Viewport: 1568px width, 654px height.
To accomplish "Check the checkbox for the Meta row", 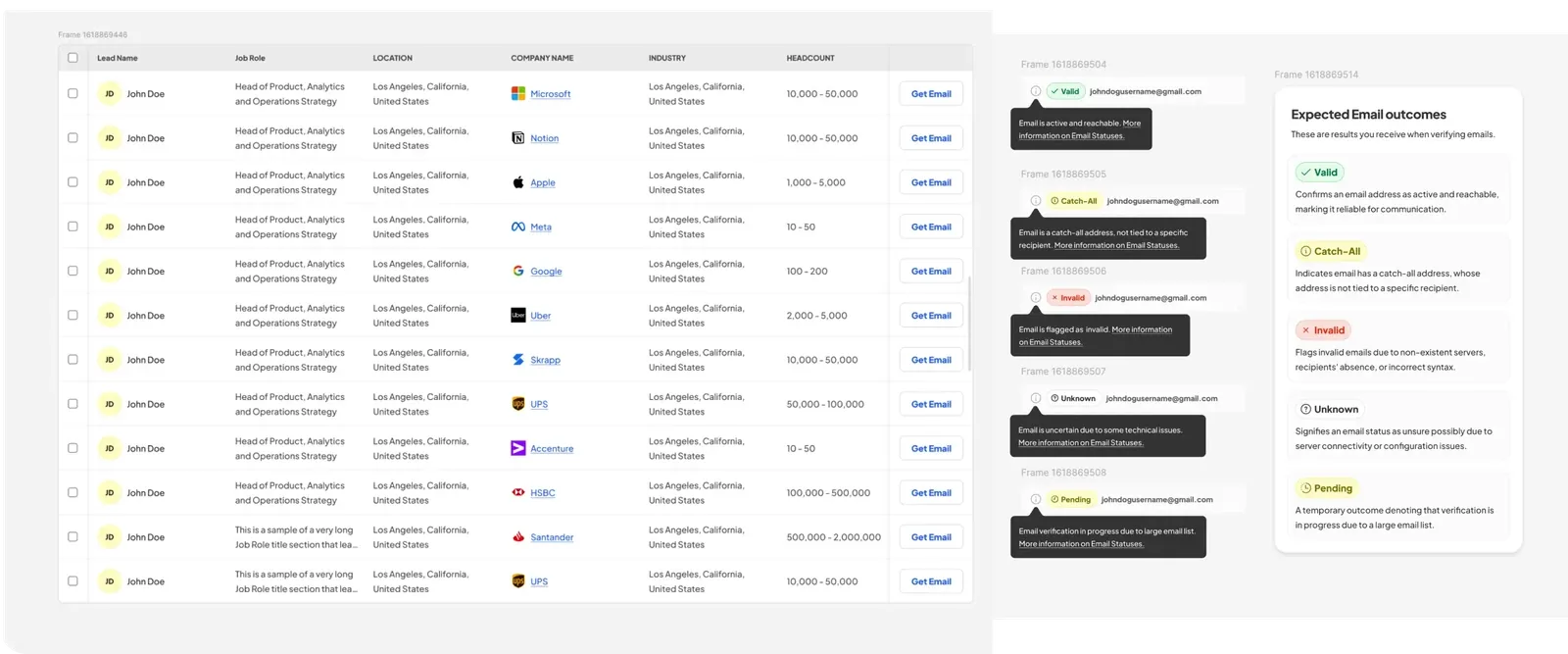I will coord(73,226).
